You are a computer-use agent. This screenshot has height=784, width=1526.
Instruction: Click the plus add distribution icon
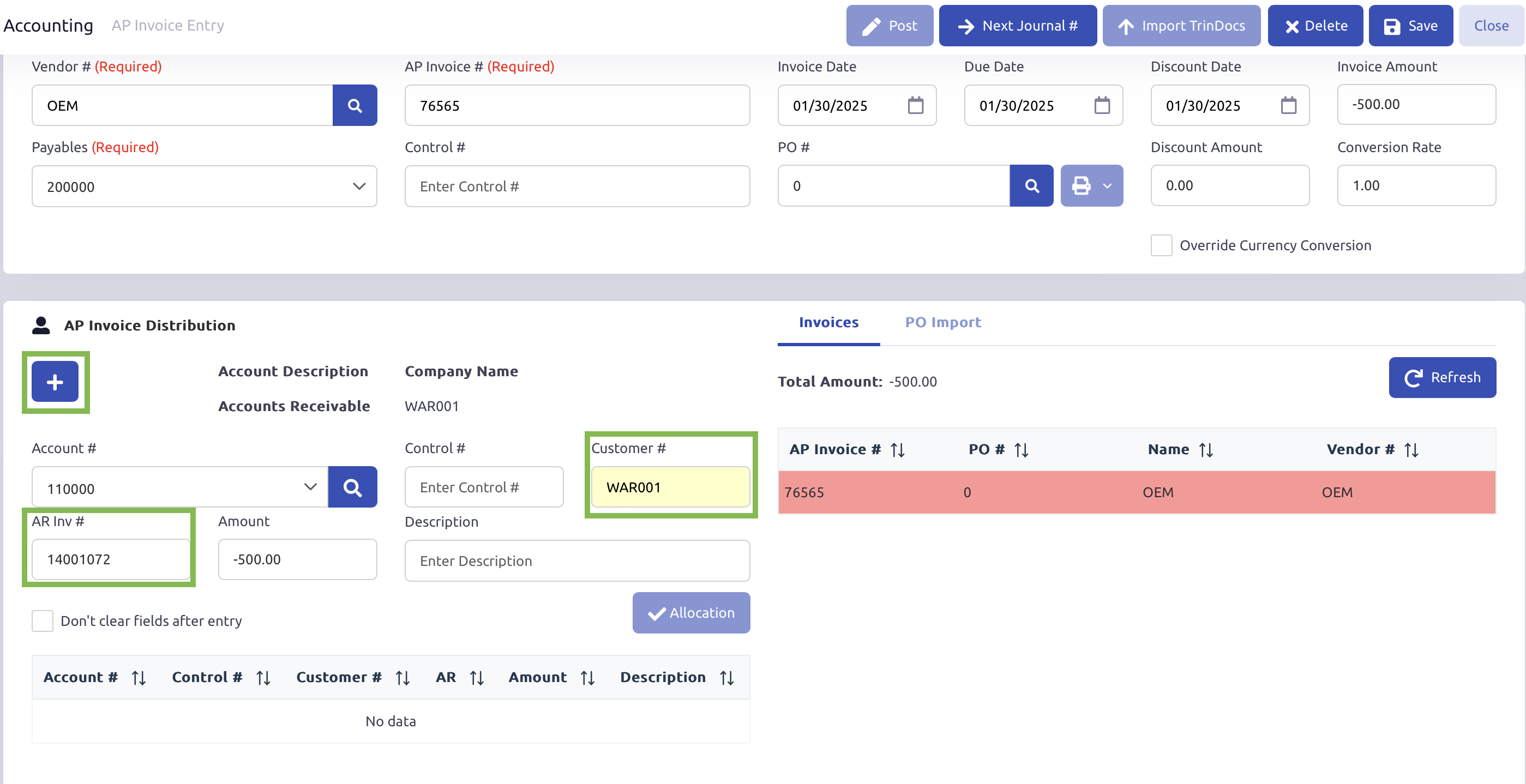click(55, 382)
